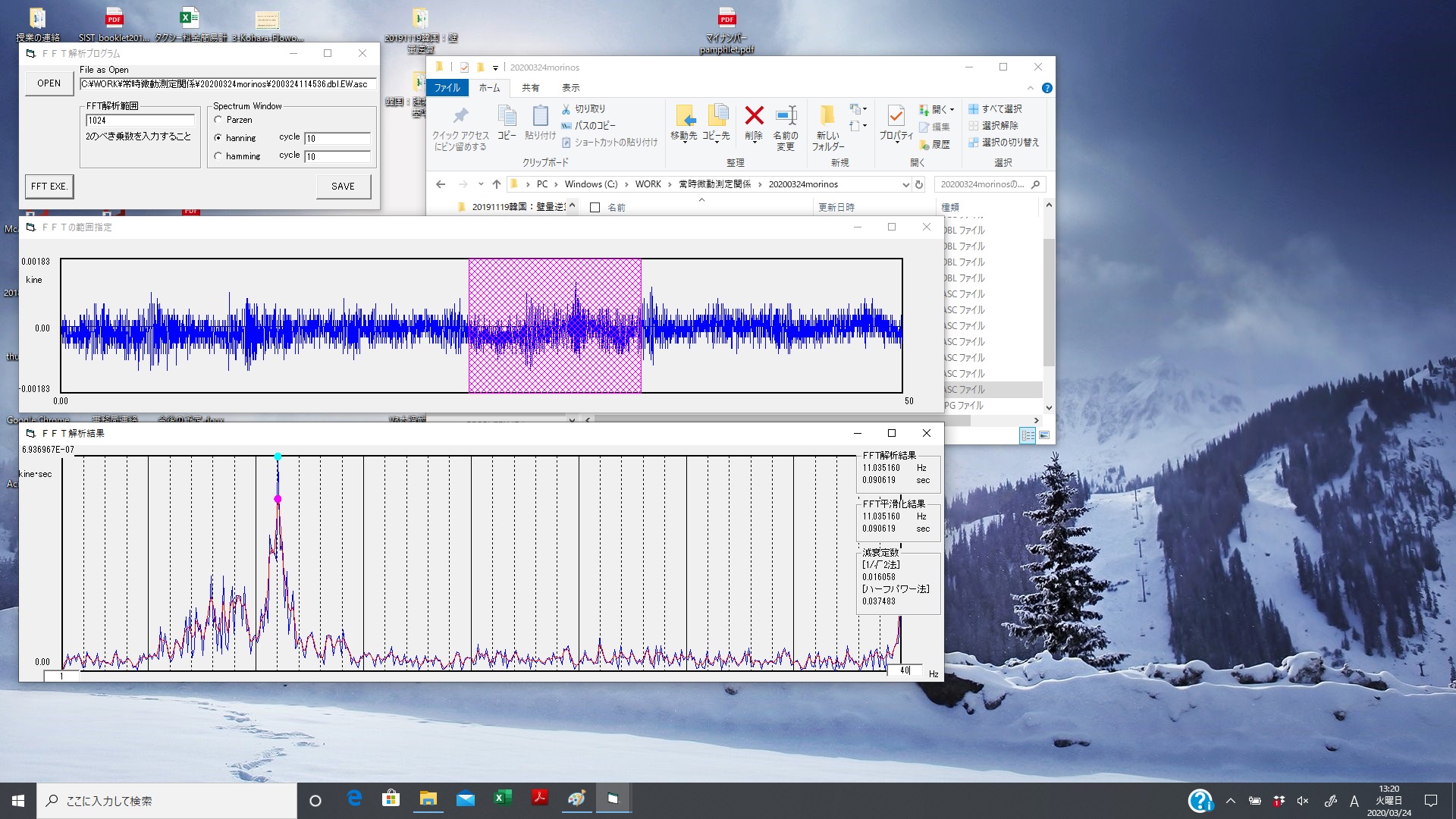Expand the address bar history dropdown
Image resolution: width=1456 pixels, height=819 pixels.
coord(905,184)
